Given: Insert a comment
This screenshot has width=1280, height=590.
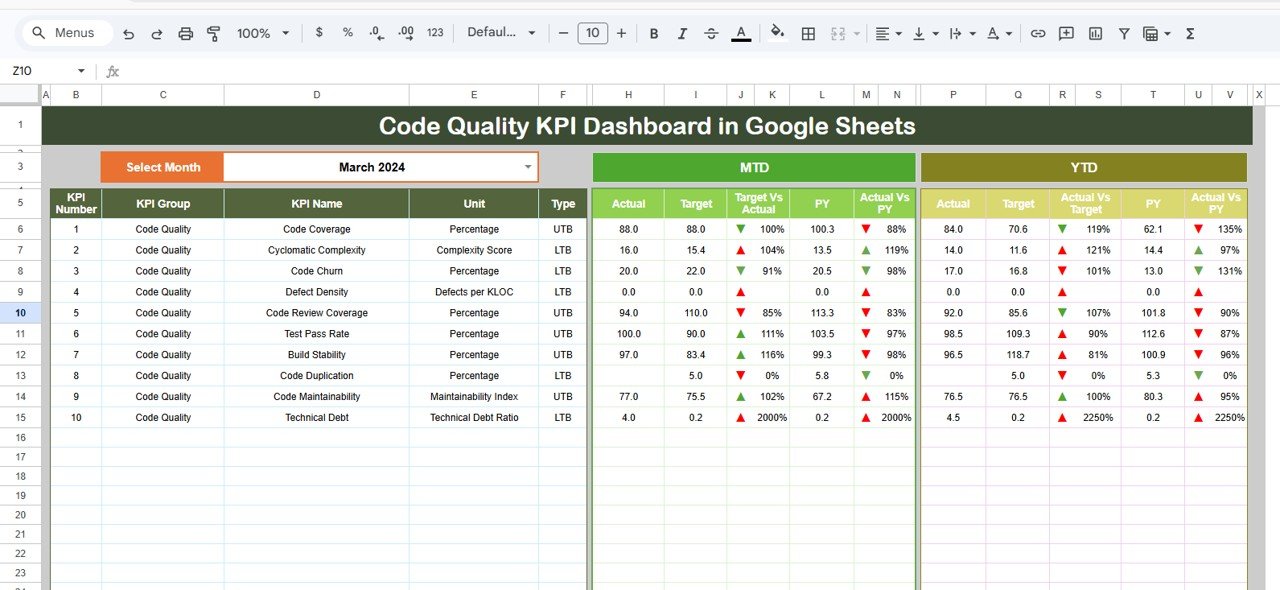Looking at the screenshot, I should (1066, 33).
